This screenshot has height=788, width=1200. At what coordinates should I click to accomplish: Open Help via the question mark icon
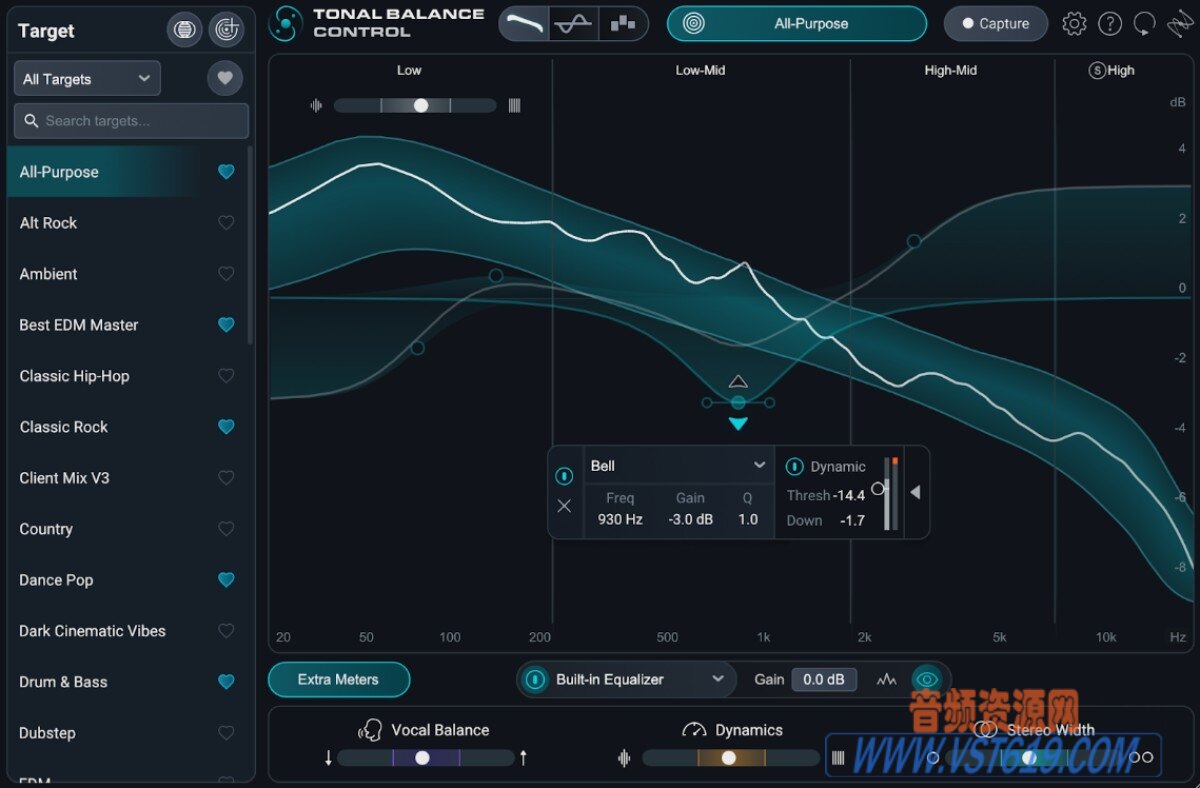point(1110,23)
